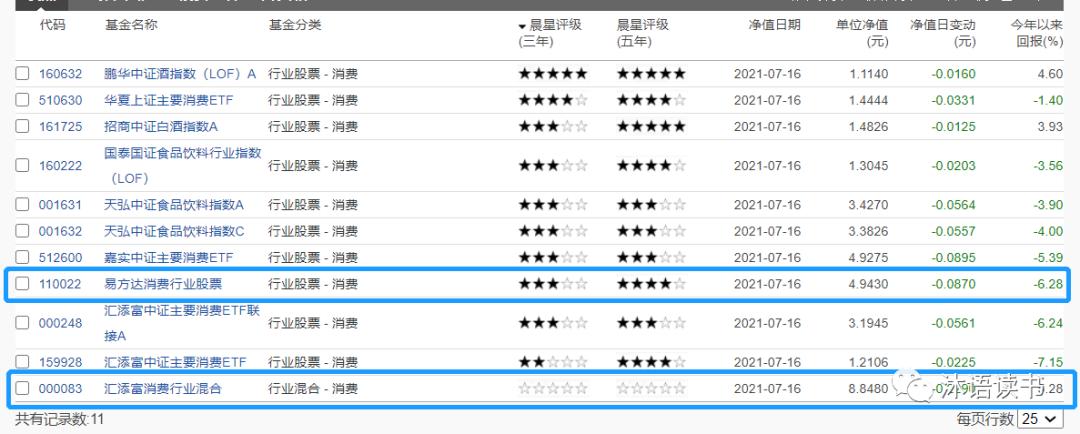Open fund link 易方达消费行业股票
Image resolution: width=1080 pixels, height=434 pixels.
coord(163,284)
